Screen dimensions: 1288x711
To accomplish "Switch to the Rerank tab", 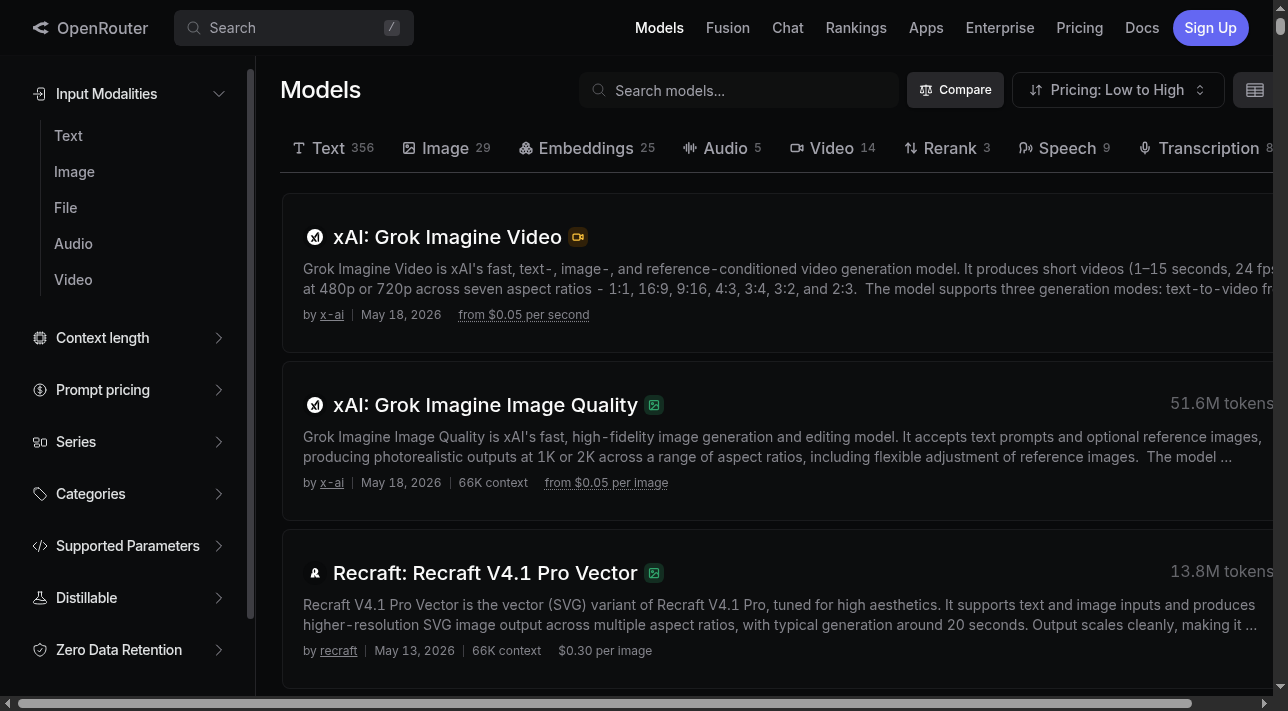I will 947,148.
